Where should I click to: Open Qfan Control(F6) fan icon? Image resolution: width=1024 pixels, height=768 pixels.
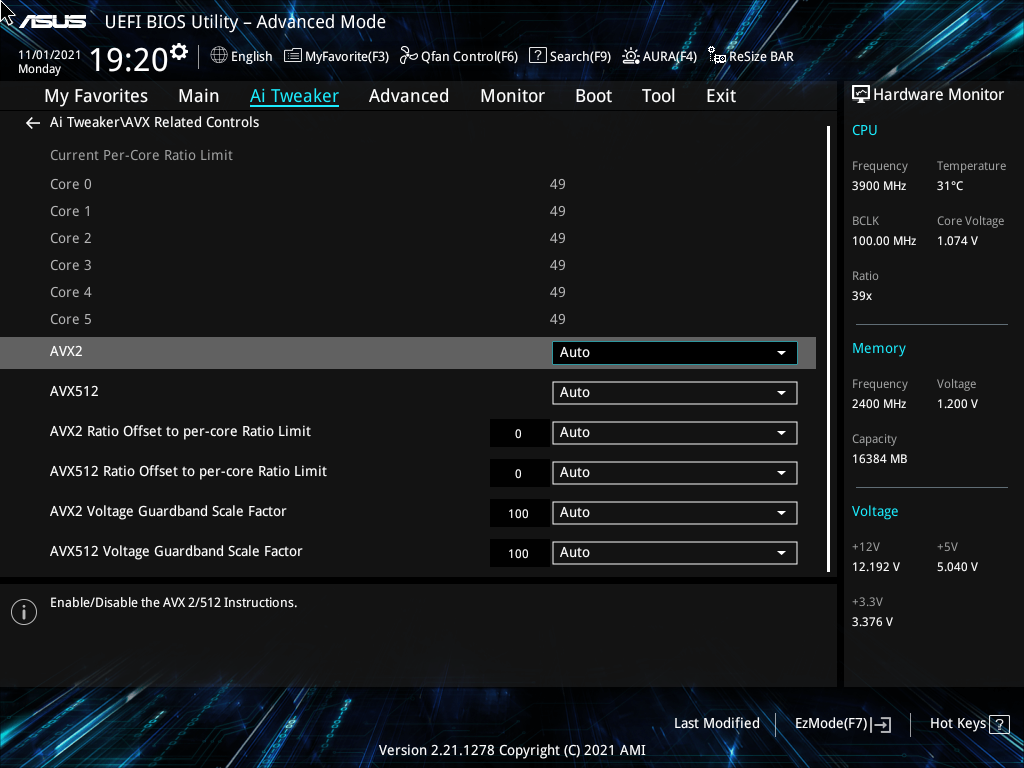409,56
